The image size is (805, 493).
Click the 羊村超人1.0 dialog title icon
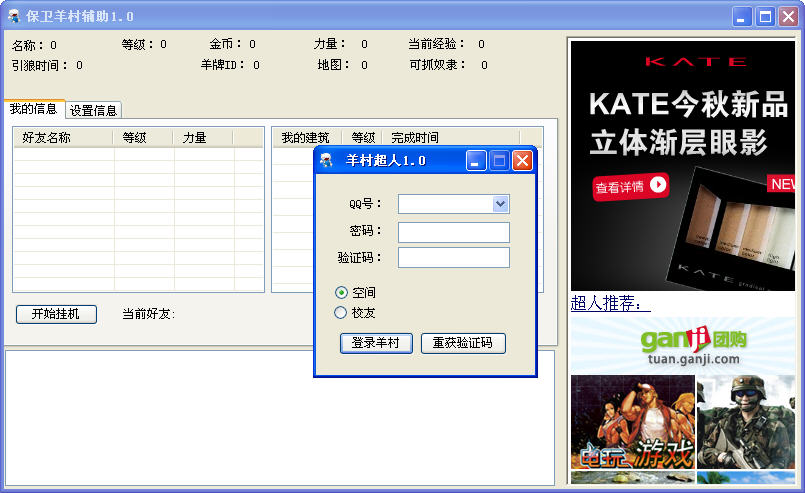(327, 160)
